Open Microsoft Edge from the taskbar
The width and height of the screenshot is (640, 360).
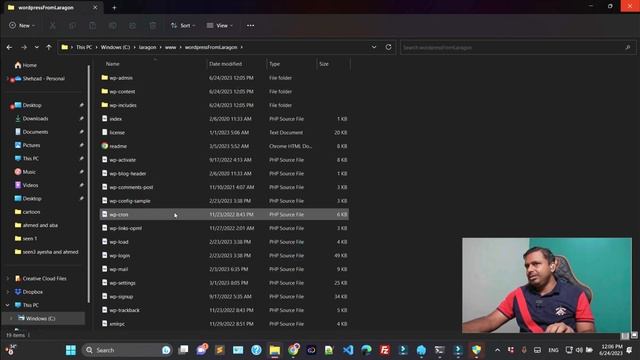[x=366, y=350]
